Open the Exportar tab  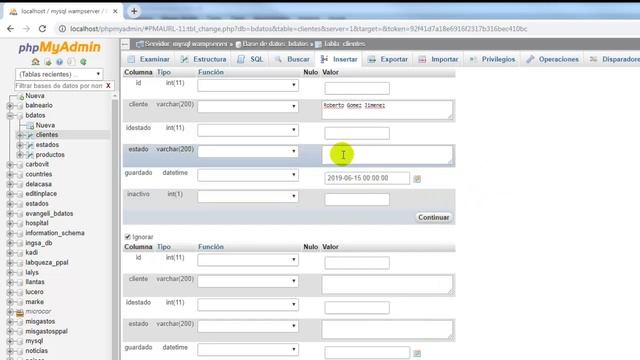(x=388, y=59)
